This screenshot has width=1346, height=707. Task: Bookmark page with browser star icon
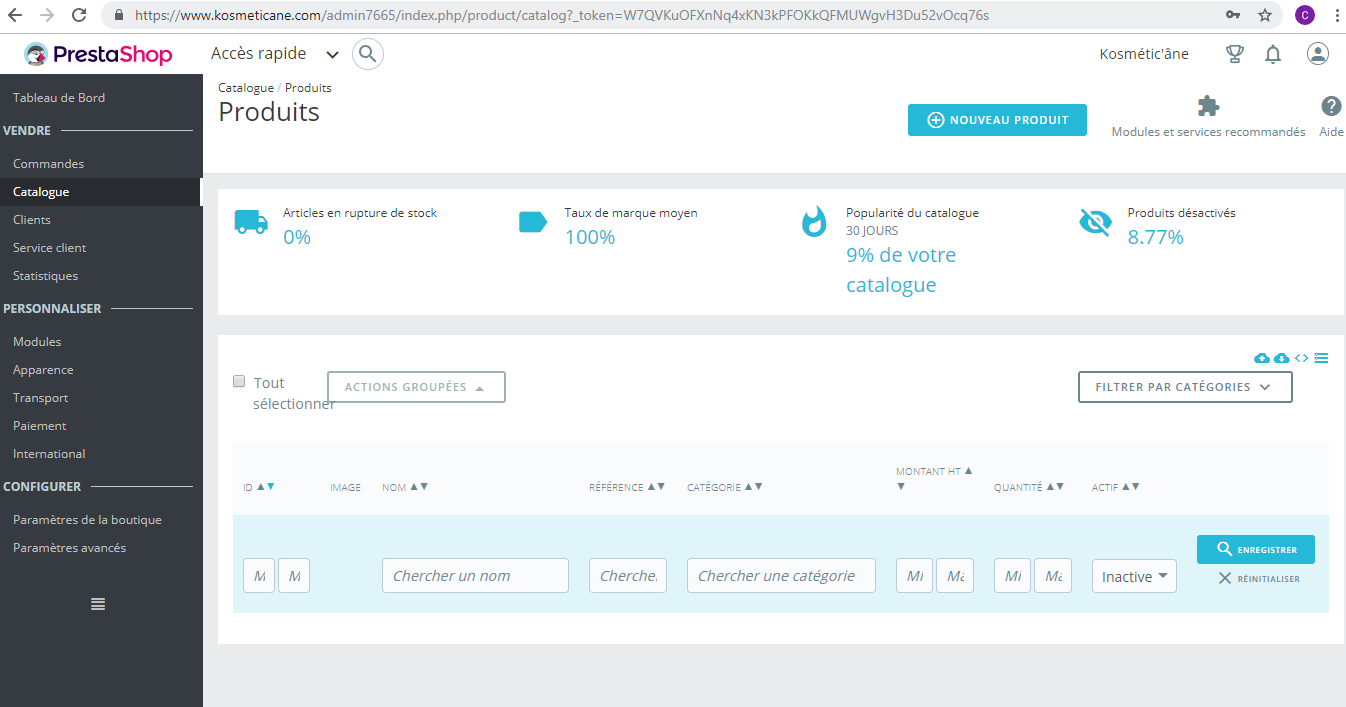pyautogui.click(x=1265, y=15)
